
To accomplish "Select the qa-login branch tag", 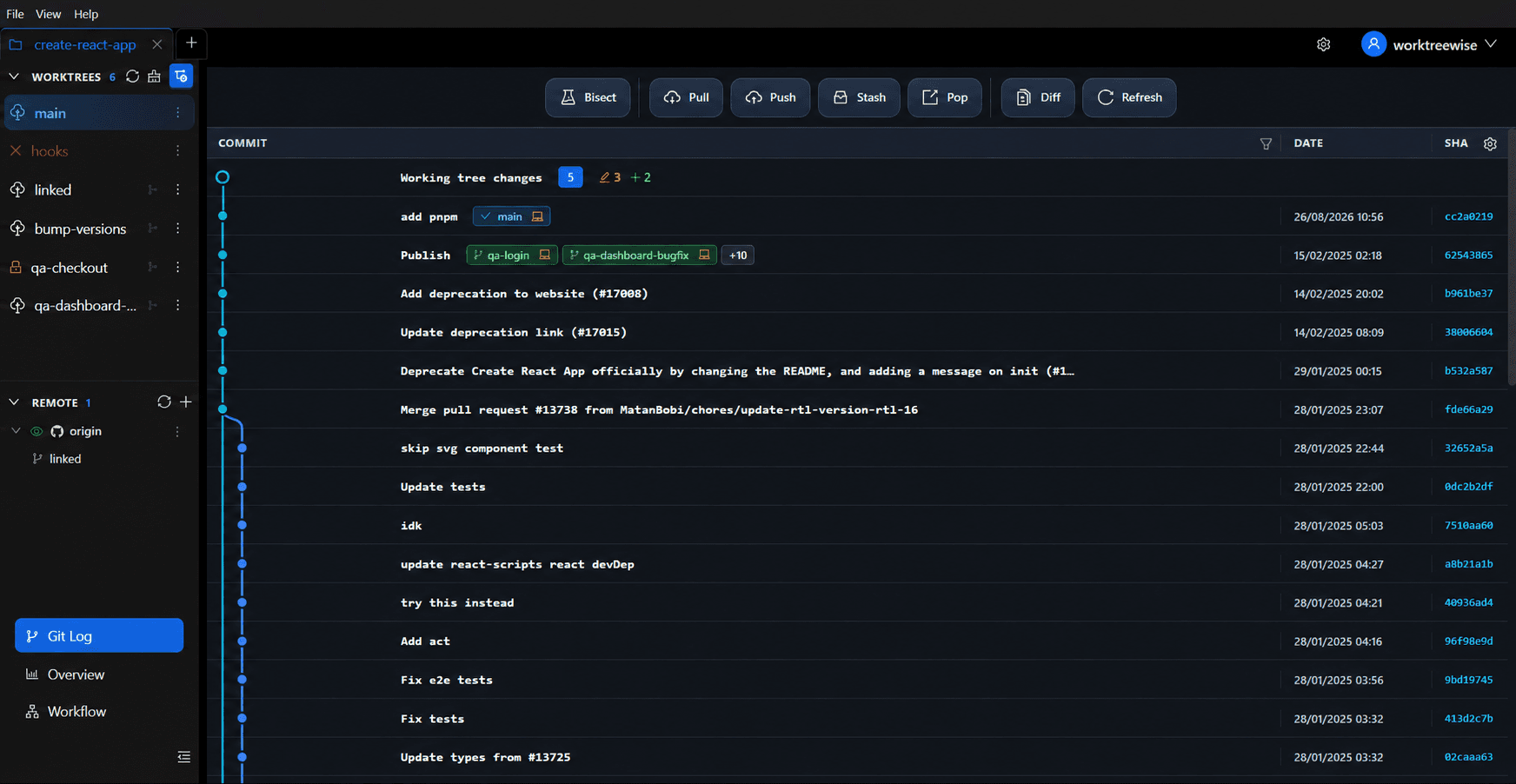I will (512, 255).
